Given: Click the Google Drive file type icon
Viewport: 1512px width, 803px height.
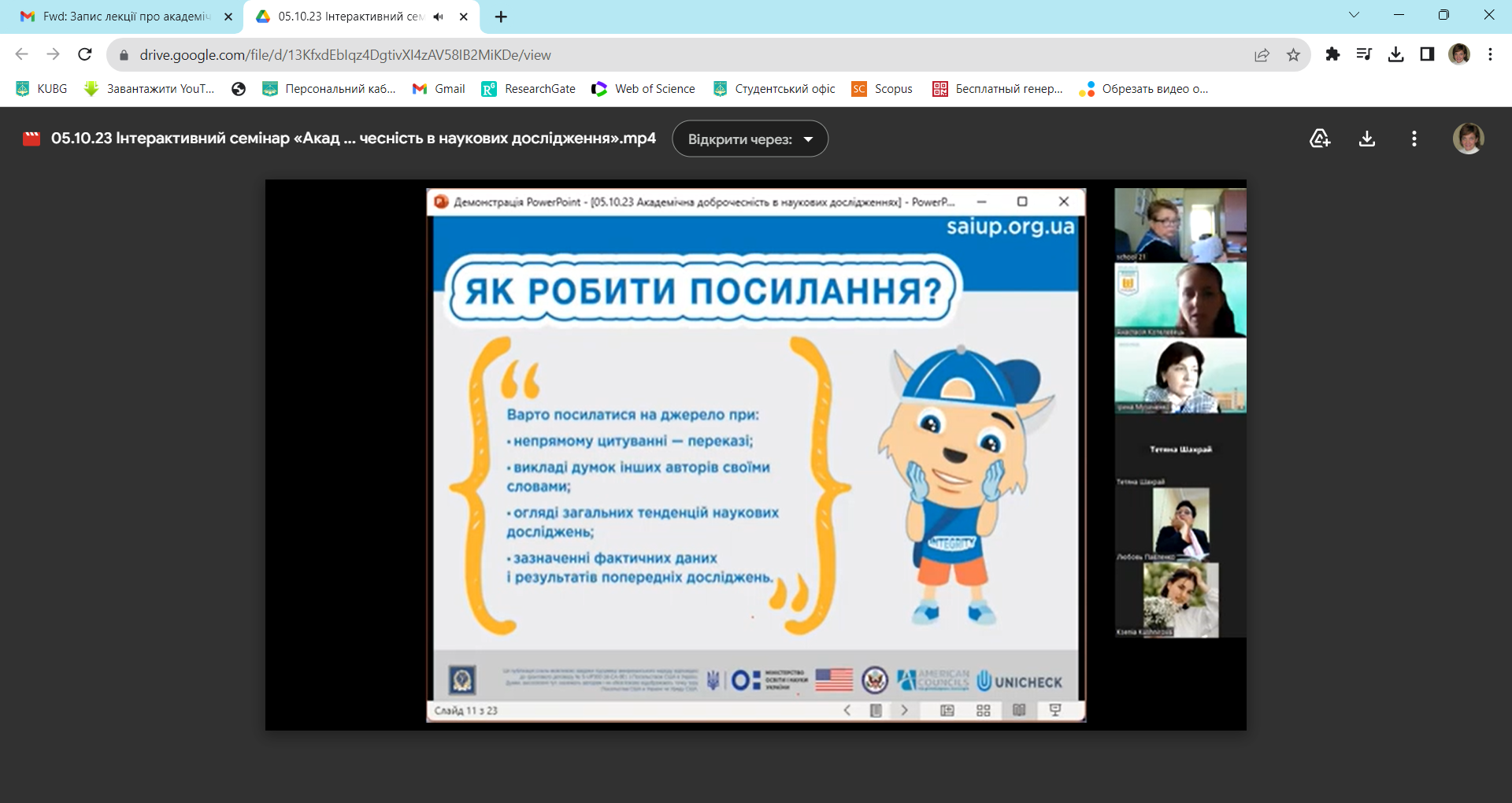Looking at the screenshot, I should pyautogui.click(x=31, y=138).
